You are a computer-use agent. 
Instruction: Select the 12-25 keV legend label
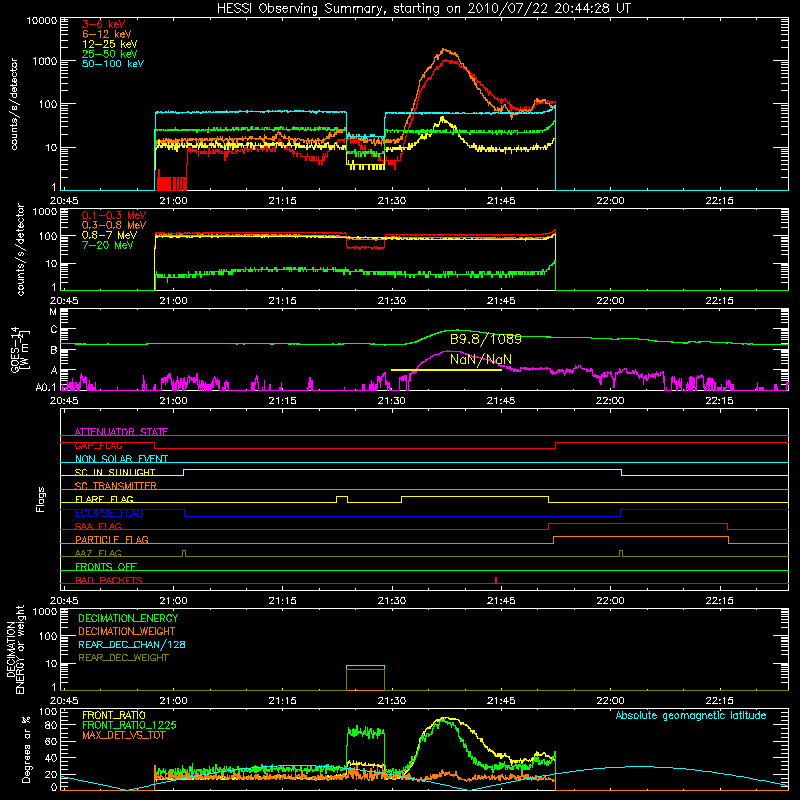tap(110, 44)
